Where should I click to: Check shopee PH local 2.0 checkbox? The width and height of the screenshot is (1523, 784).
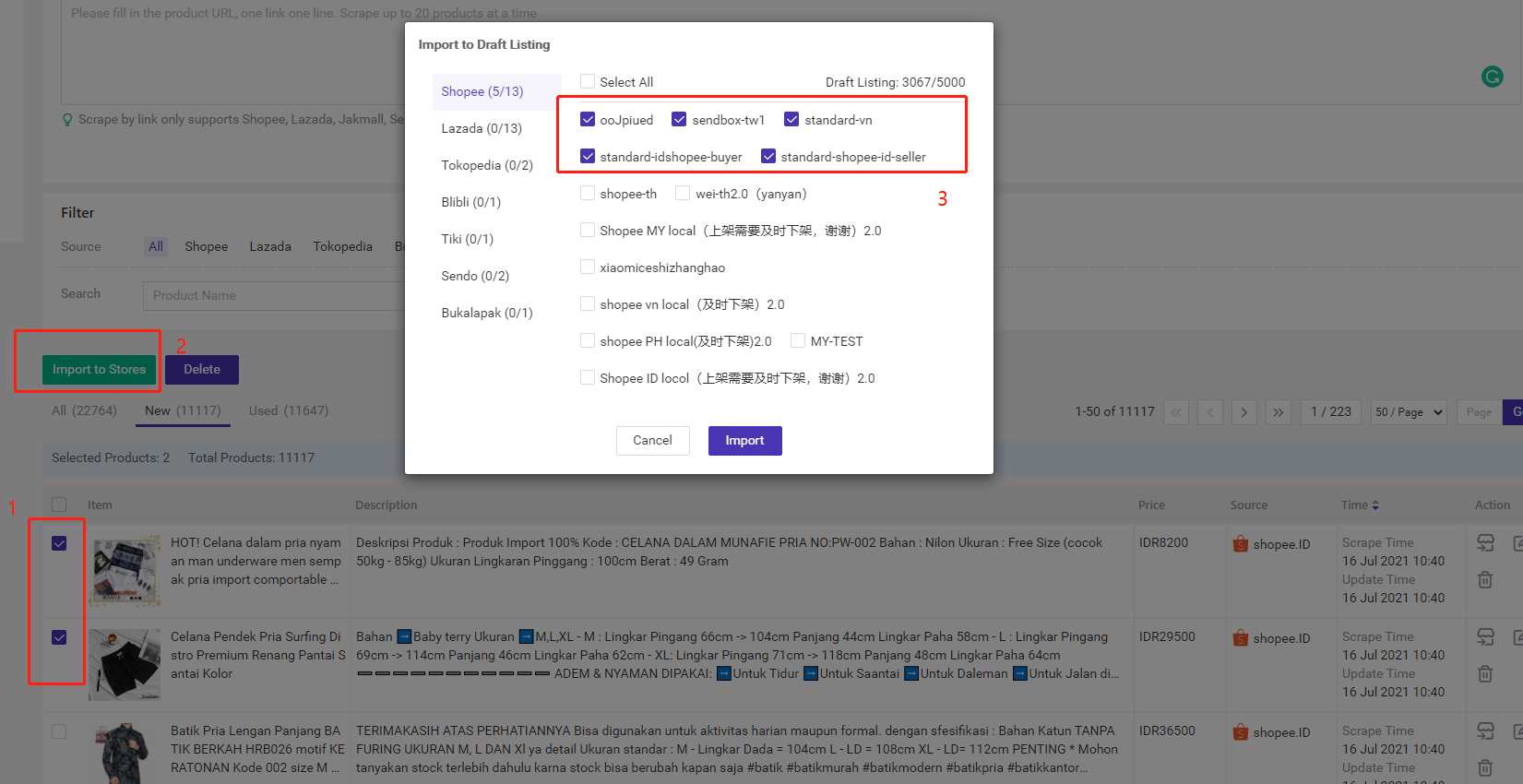[x=588, y=341]
